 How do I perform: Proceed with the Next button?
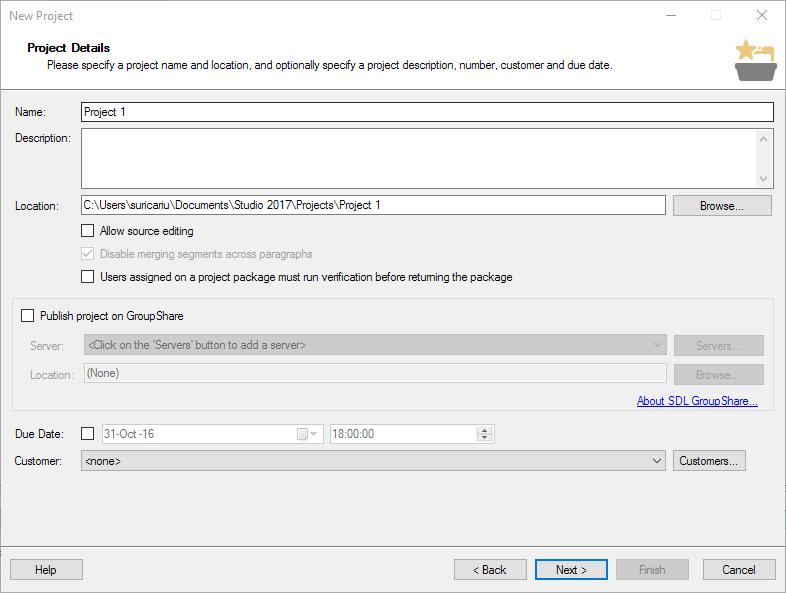571,570
